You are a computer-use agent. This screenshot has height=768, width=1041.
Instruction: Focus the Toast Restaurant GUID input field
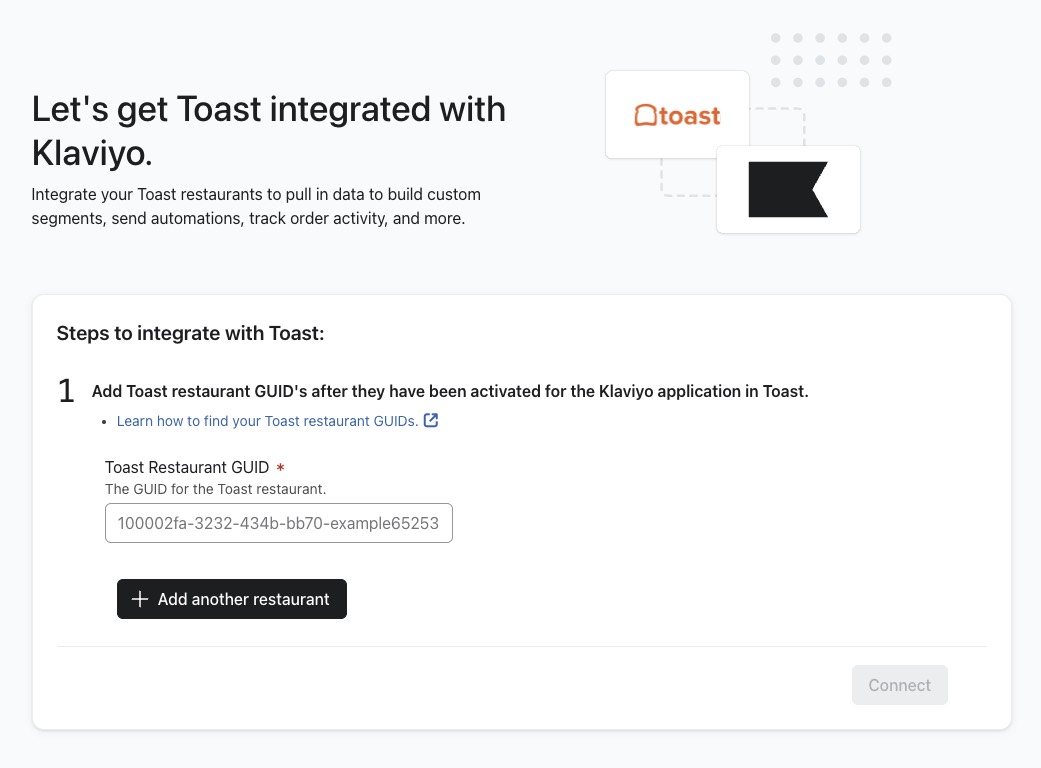[278, 523]
